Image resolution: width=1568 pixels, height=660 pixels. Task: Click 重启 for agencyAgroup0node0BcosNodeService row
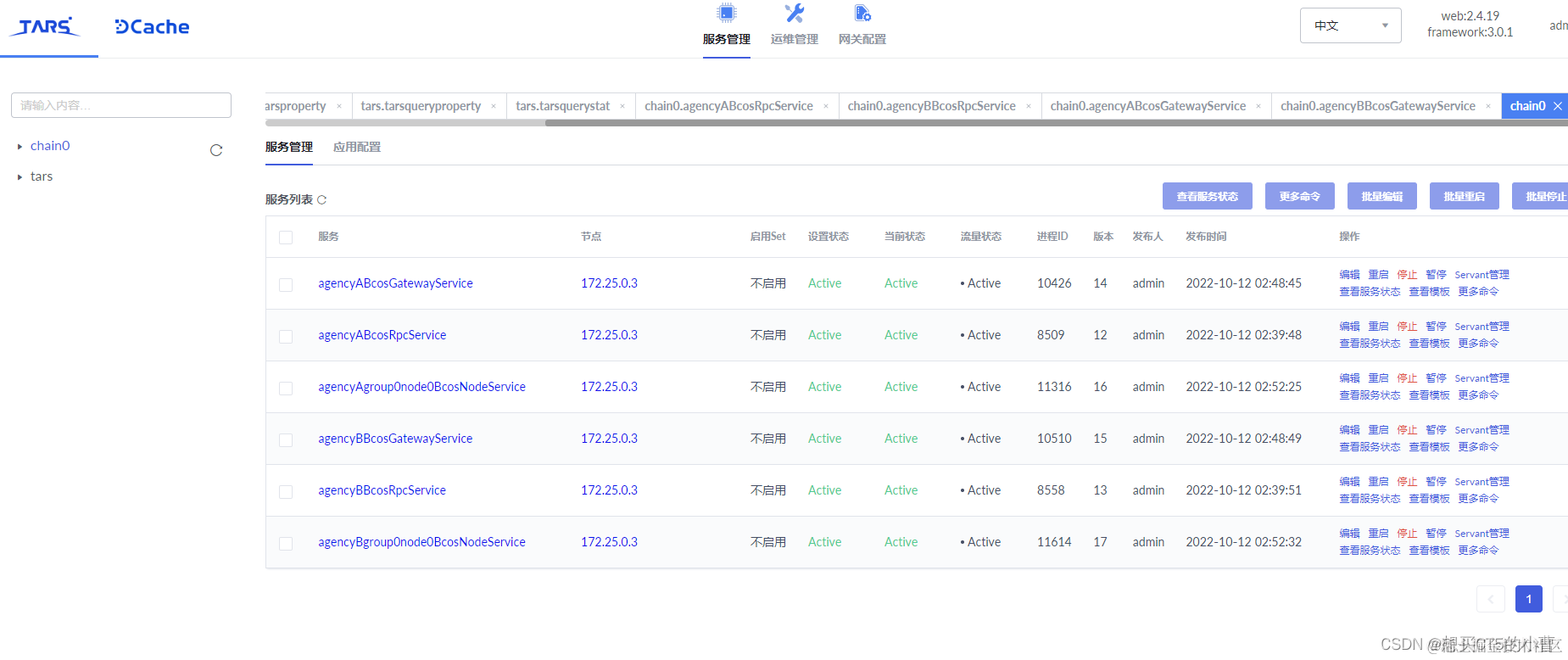1379,378
